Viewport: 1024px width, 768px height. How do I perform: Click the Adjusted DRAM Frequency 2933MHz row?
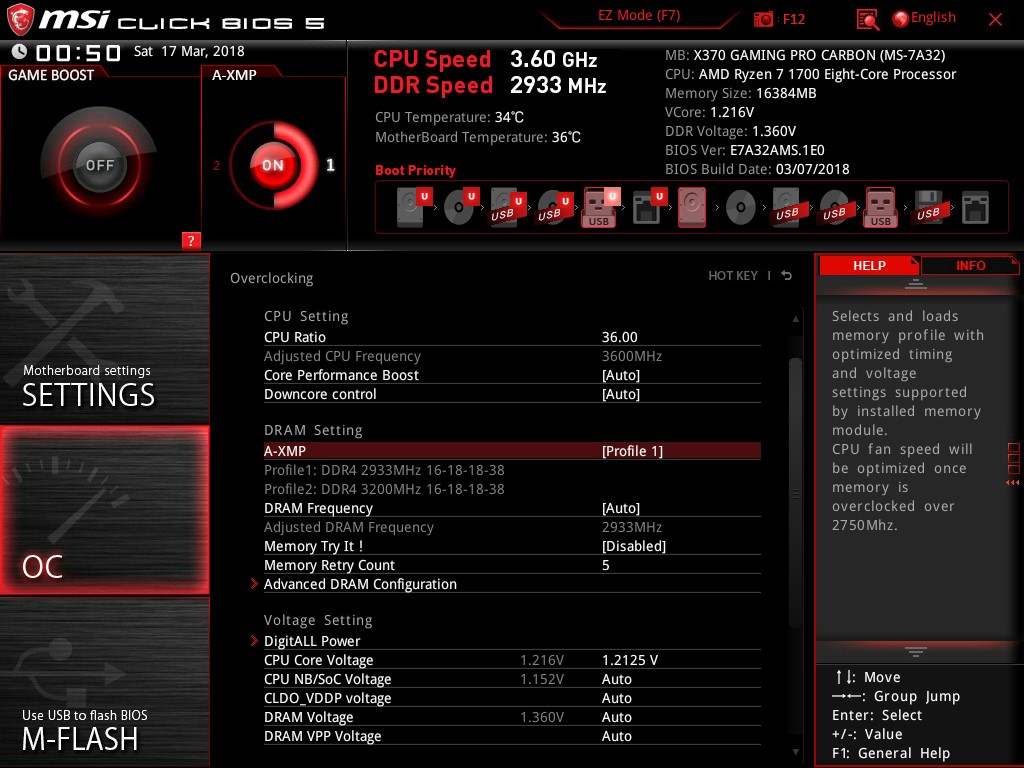512,527
